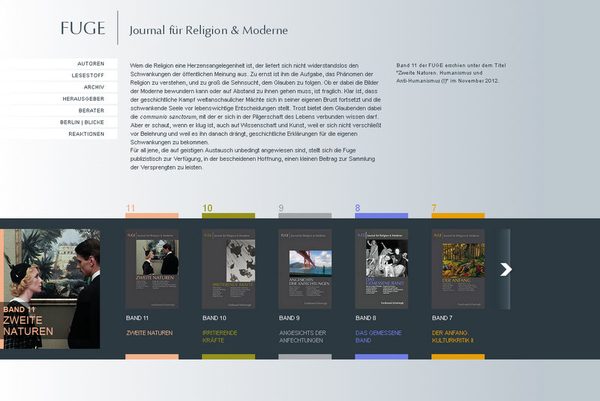Viewport: 600px width, 401px height.
Task: Click the BAND 11 label under cover
Action: 137,318
